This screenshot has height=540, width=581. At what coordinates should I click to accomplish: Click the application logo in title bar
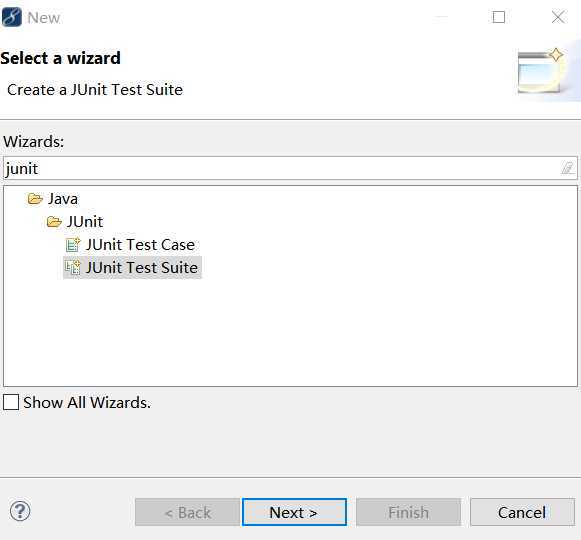tap(11, 17)
